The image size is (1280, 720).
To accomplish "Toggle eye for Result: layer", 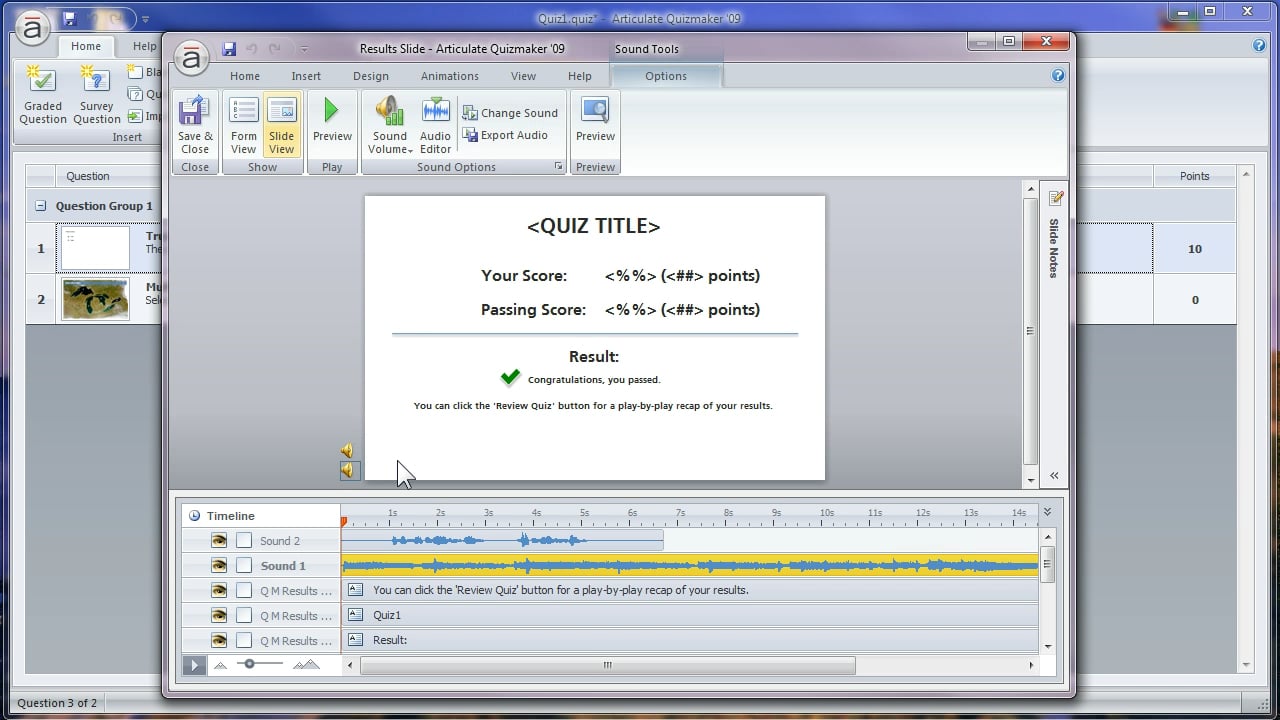I will 219,640.
